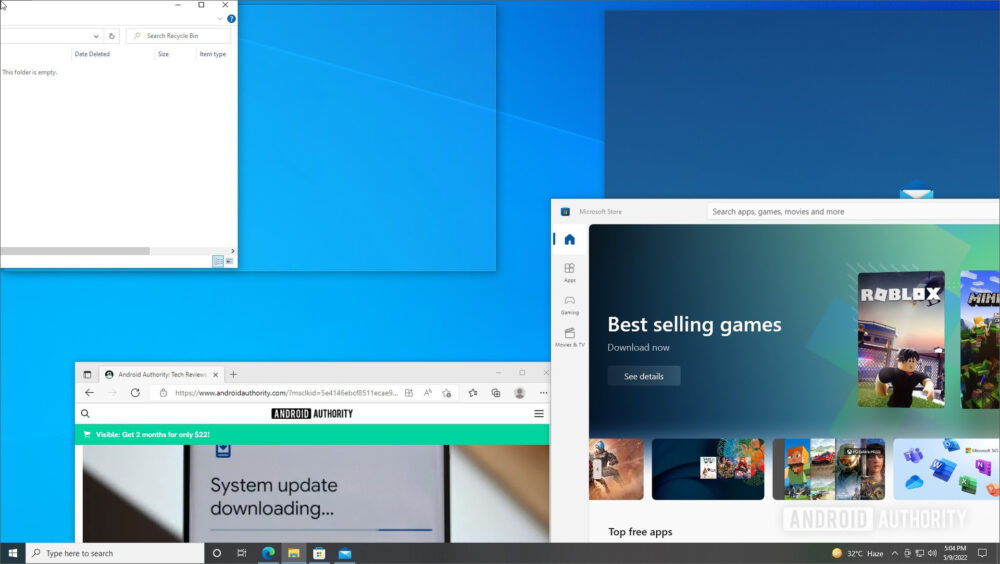Click the profile avatar in Edge toolbar
1000x564 pixels.
tap(520, 393)
